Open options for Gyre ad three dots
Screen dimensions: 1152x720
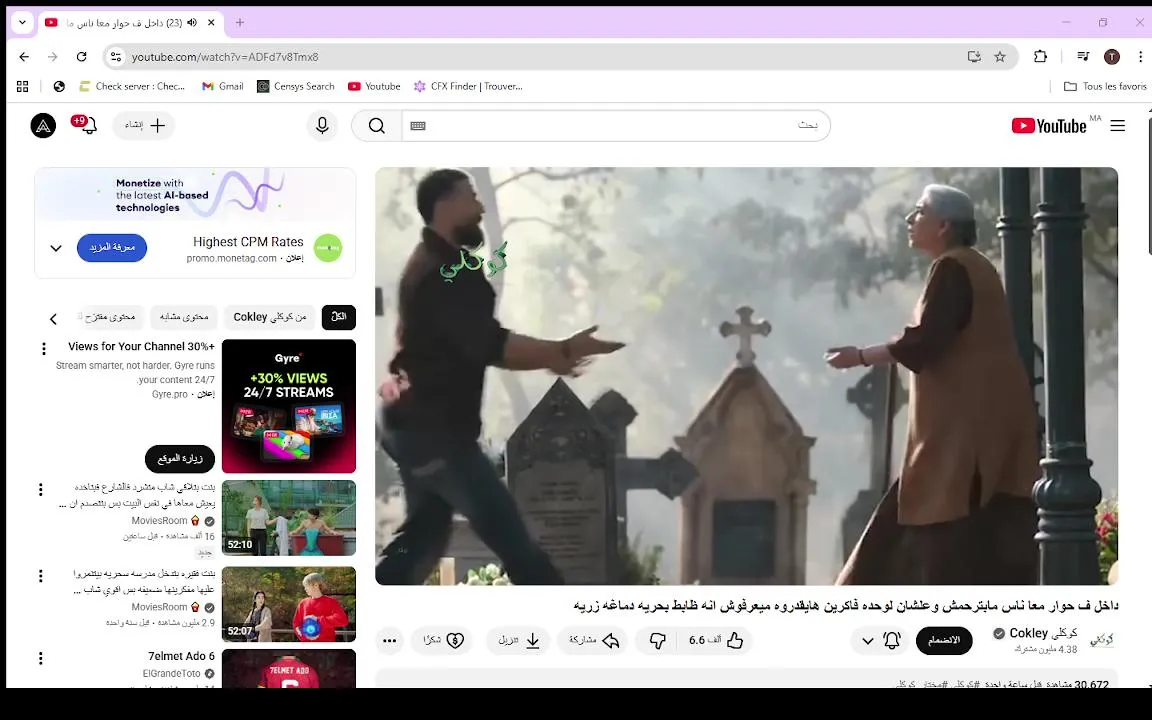click(x=43, y=348)
